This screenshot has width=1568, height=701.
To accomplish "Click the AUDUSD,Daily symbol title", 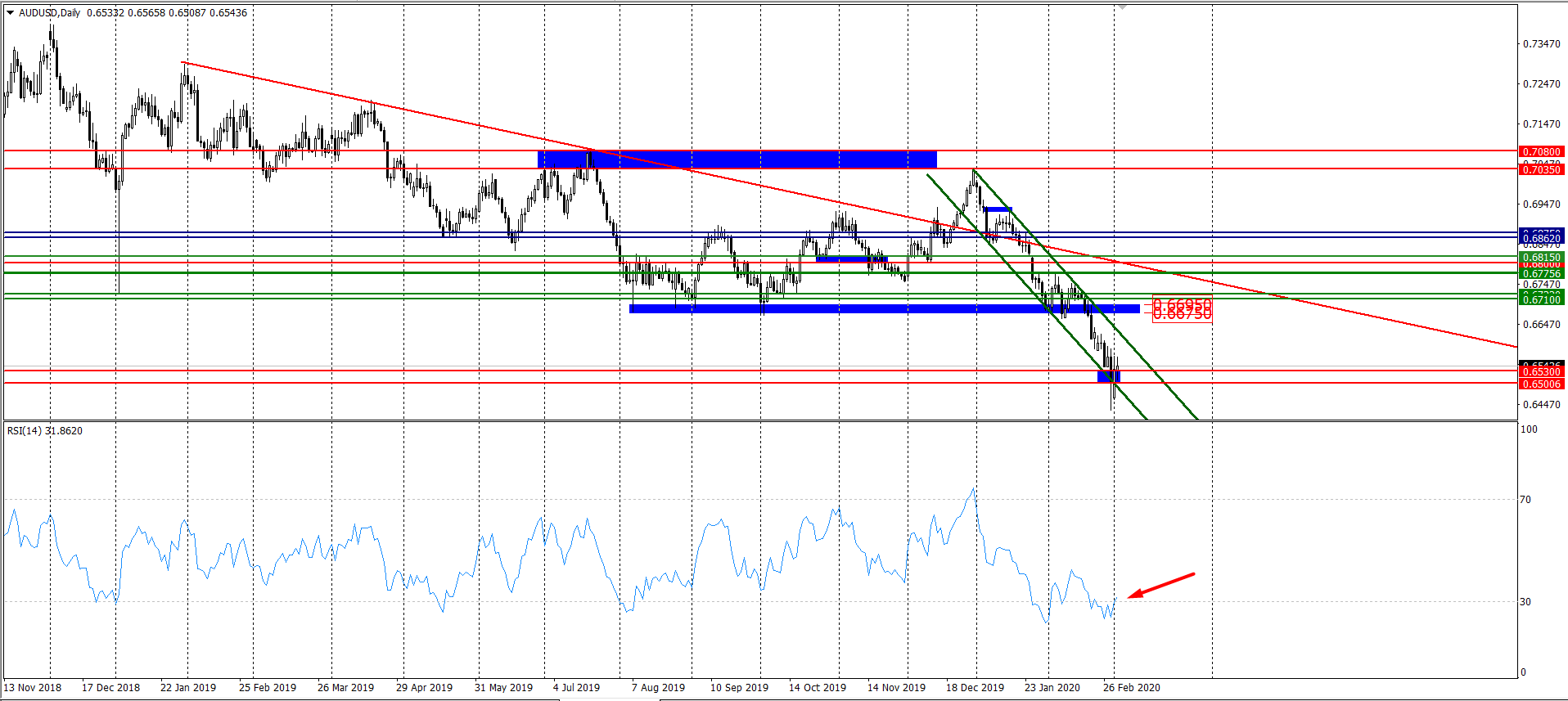I will coord(49,13).
